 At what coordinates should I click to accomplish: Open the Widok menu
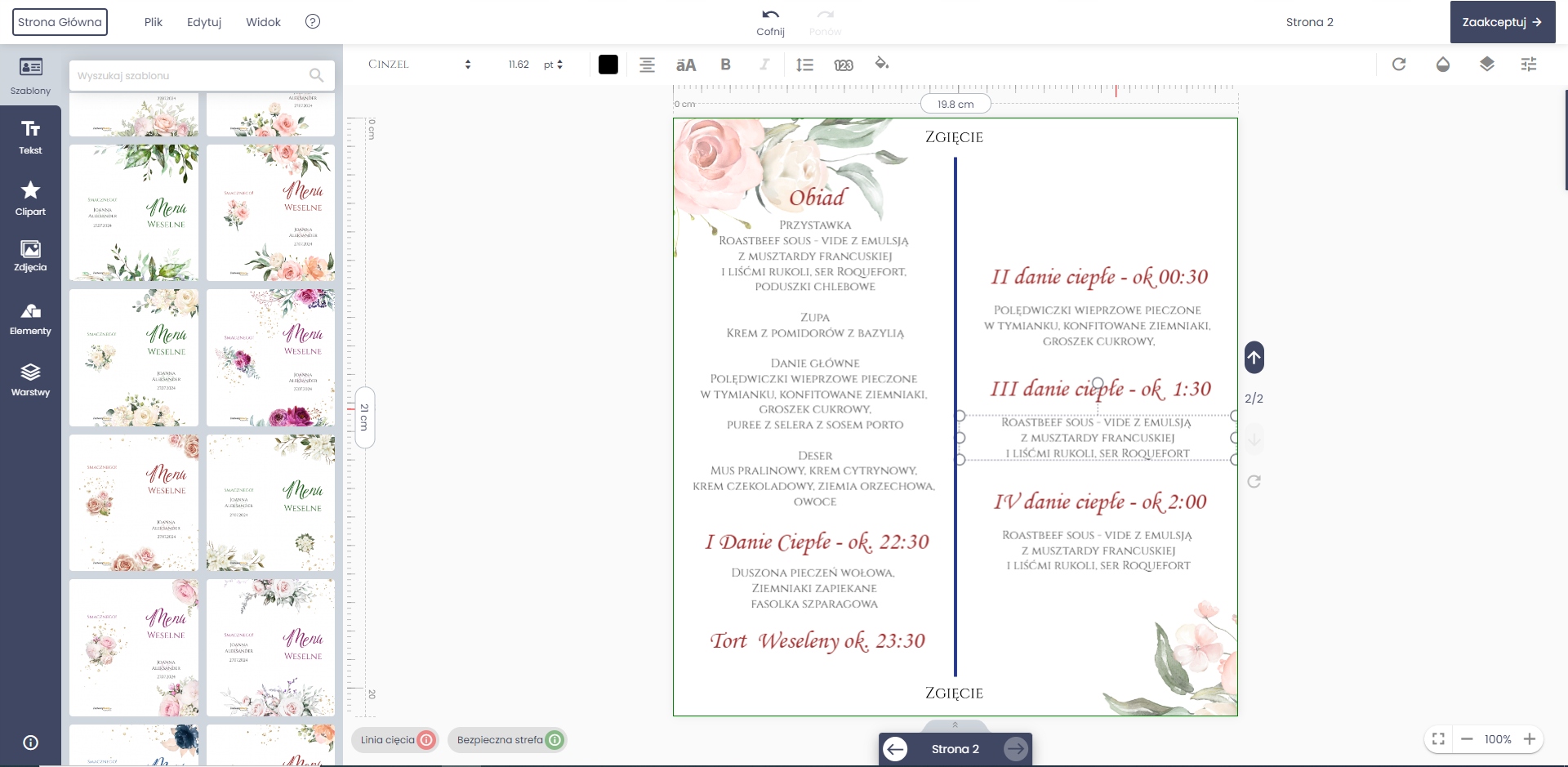point(263,22)
